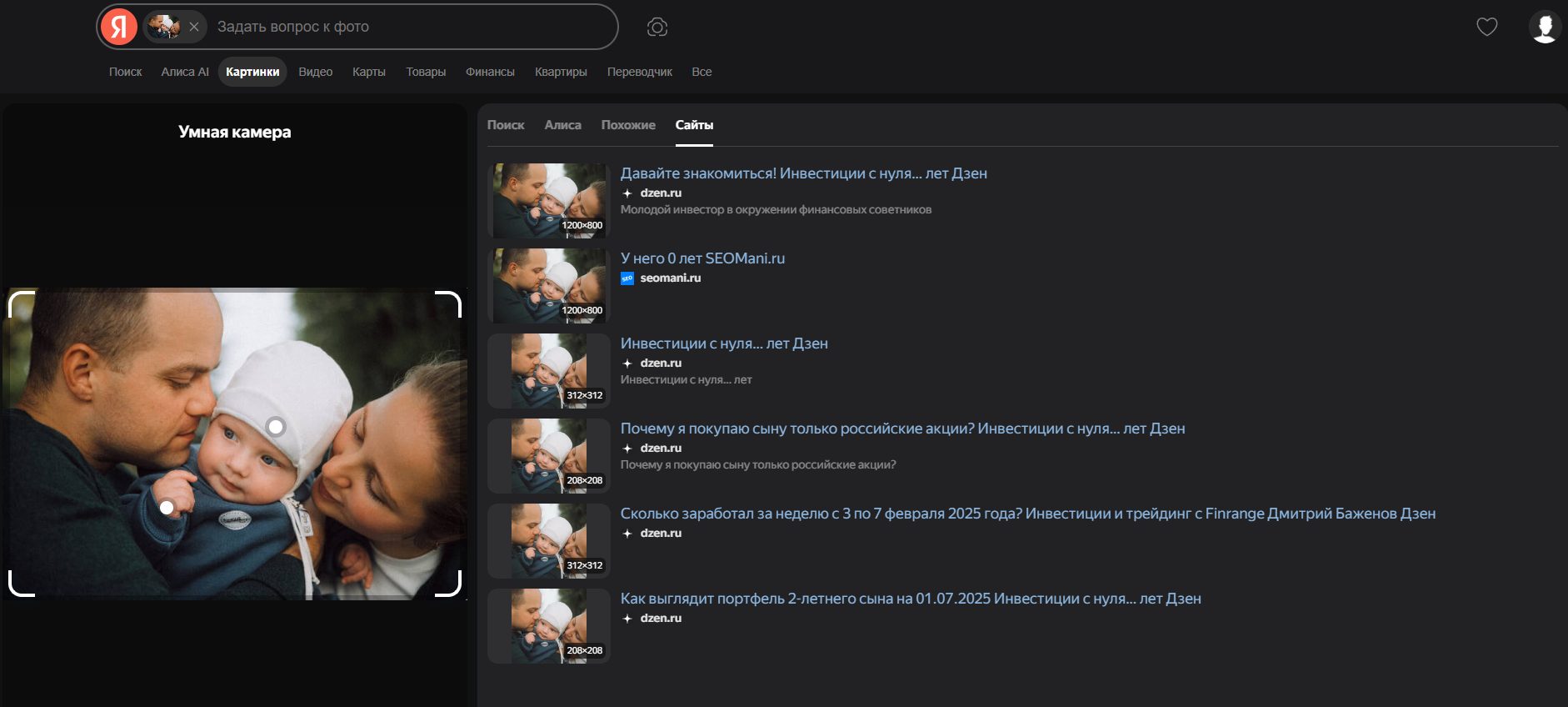Open the 'У него 0 лет SEOMani.ru' link
Viewport: 1568px width, 707px height.
coord(702,258)
